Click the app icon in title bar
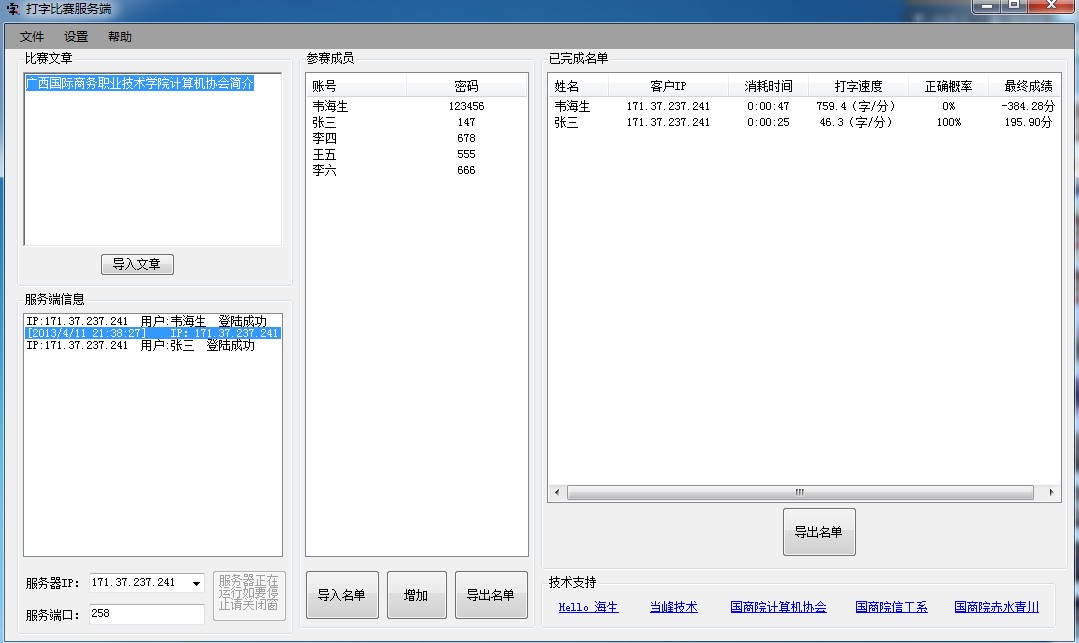Viewport: 1079px width, 643px height. (12, 9)
